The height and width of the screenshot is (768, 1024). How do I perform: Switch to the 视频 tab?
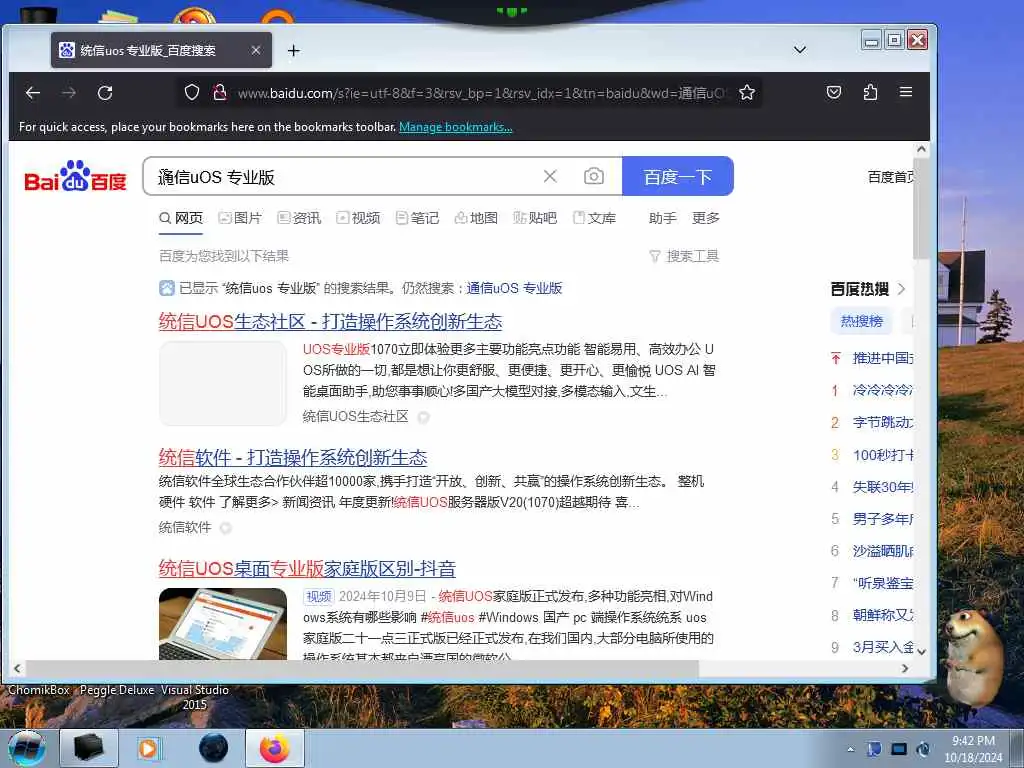tap(358, 218)
